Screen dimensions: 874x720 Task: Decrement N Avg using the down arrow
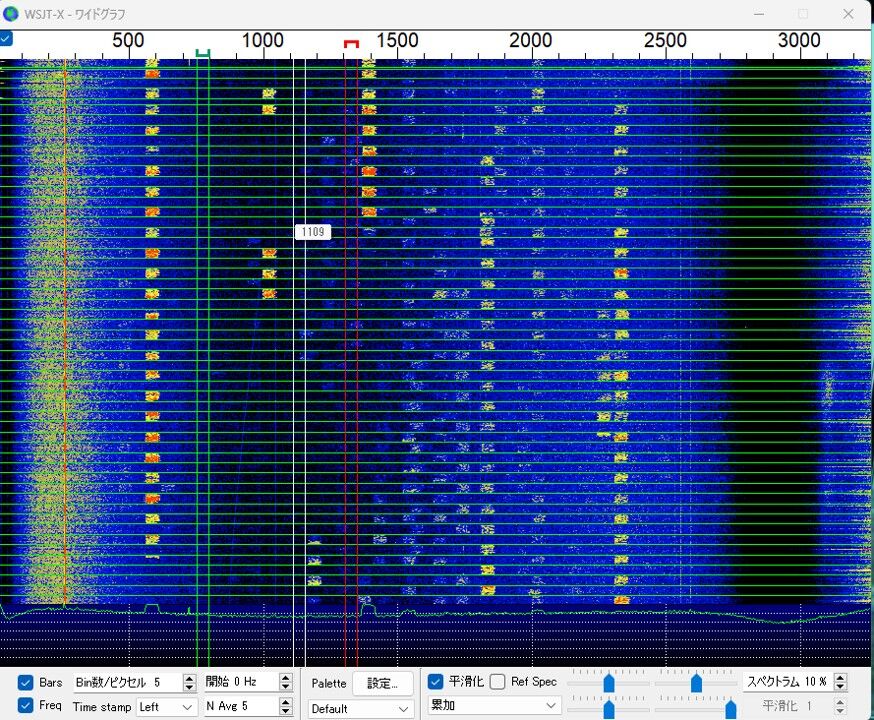pos(285,711)
